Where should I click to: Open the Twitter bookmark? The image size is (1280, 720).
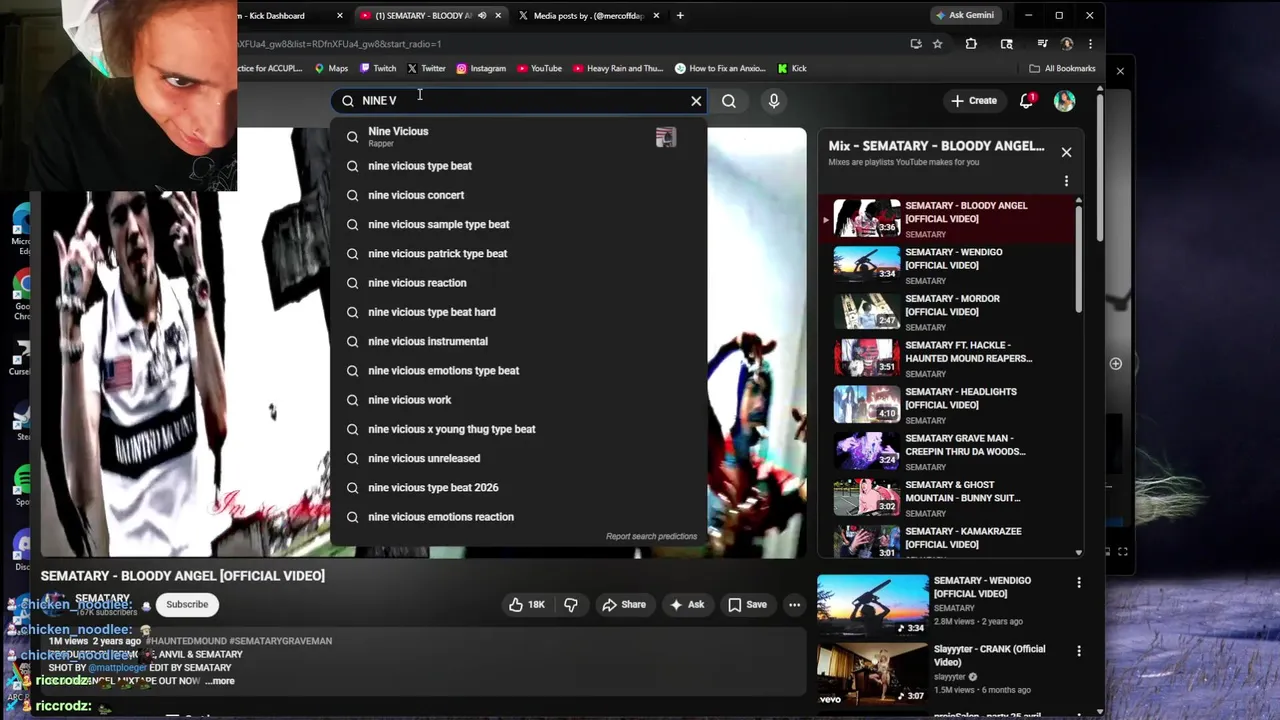(426, 68)
